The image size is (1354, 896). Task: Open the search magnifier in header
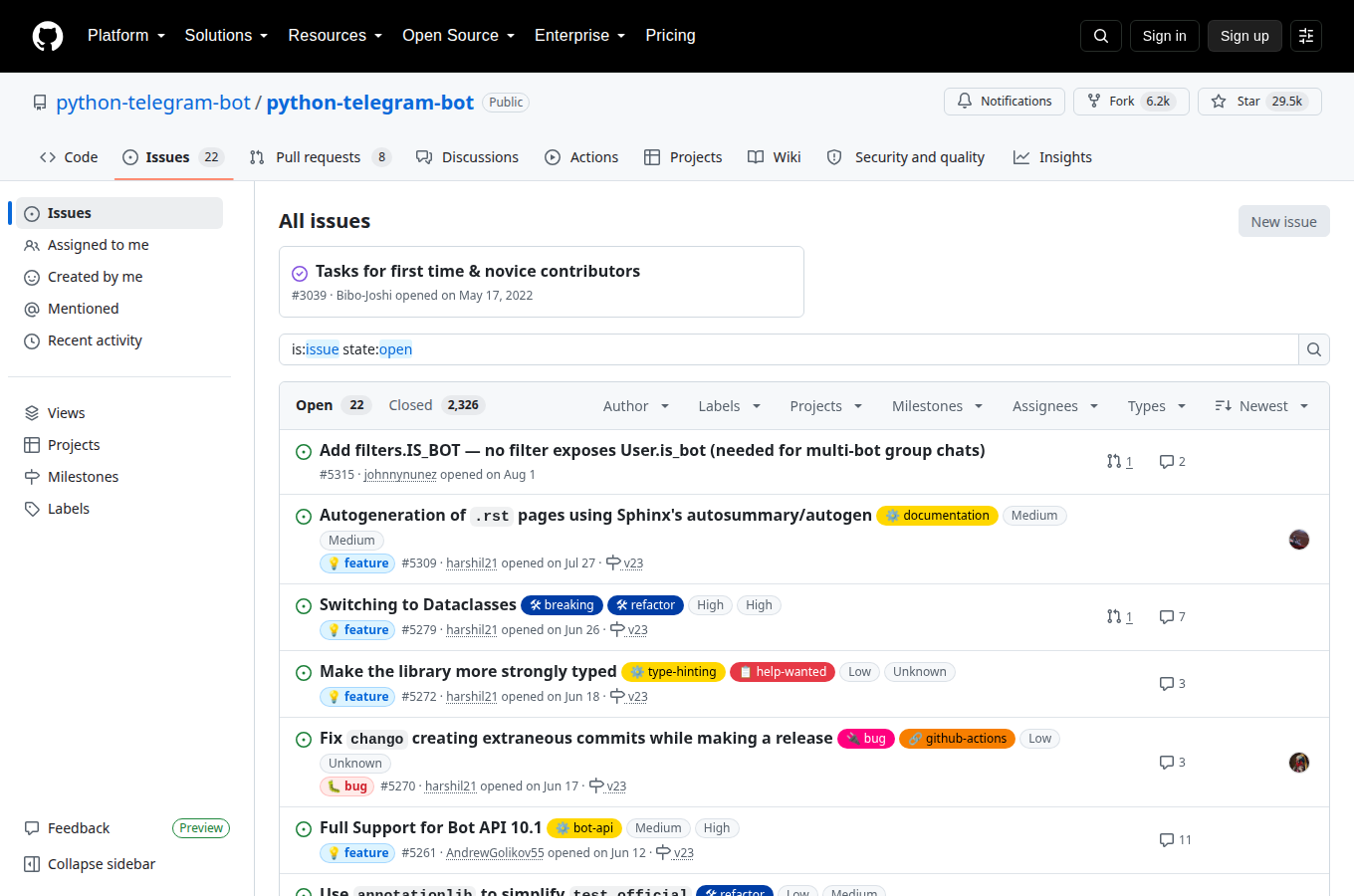click(1101, 36)
